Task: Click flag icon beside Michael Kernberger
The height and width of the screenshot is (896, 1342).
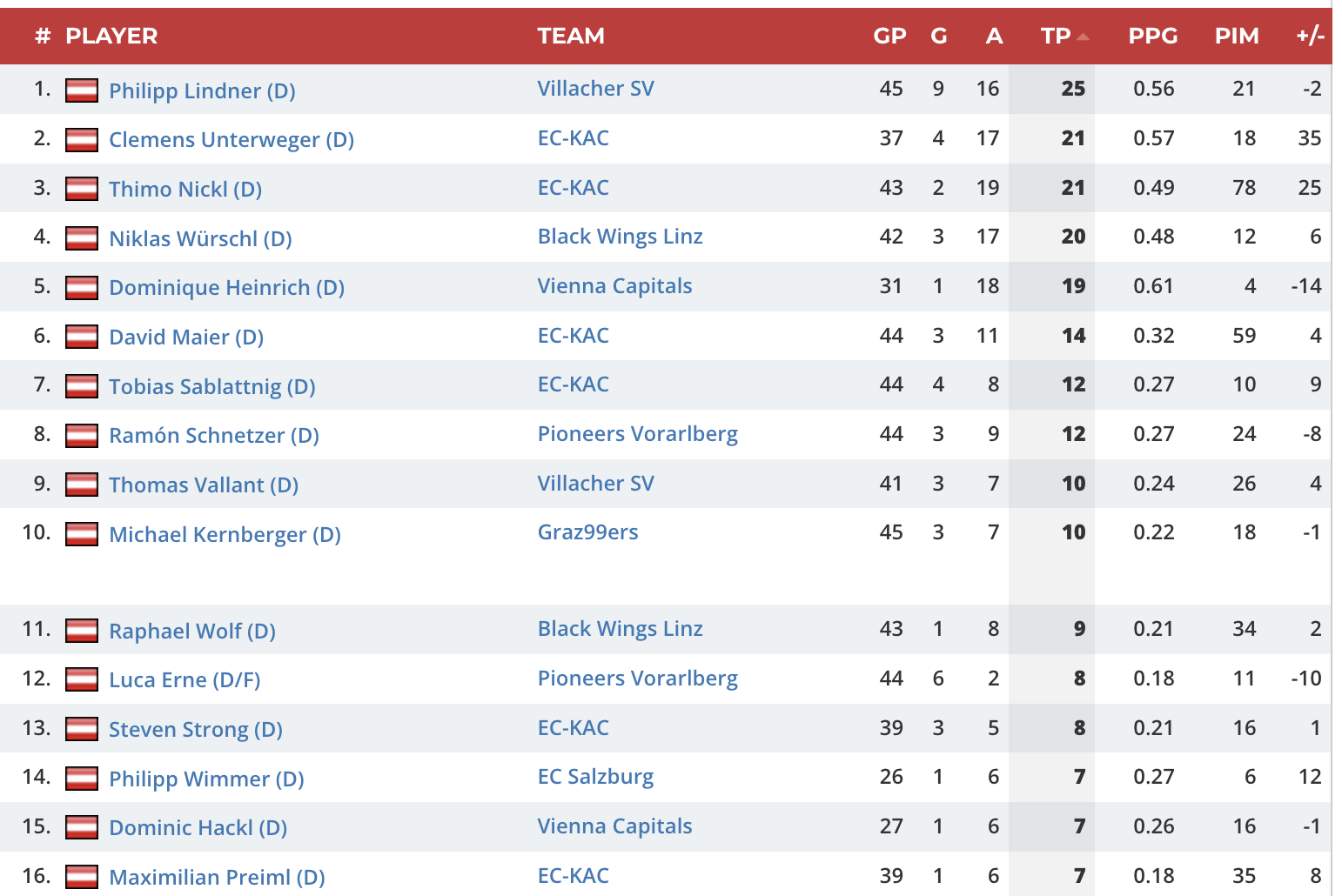Action: pyautogui.click(x=82, y=534)
